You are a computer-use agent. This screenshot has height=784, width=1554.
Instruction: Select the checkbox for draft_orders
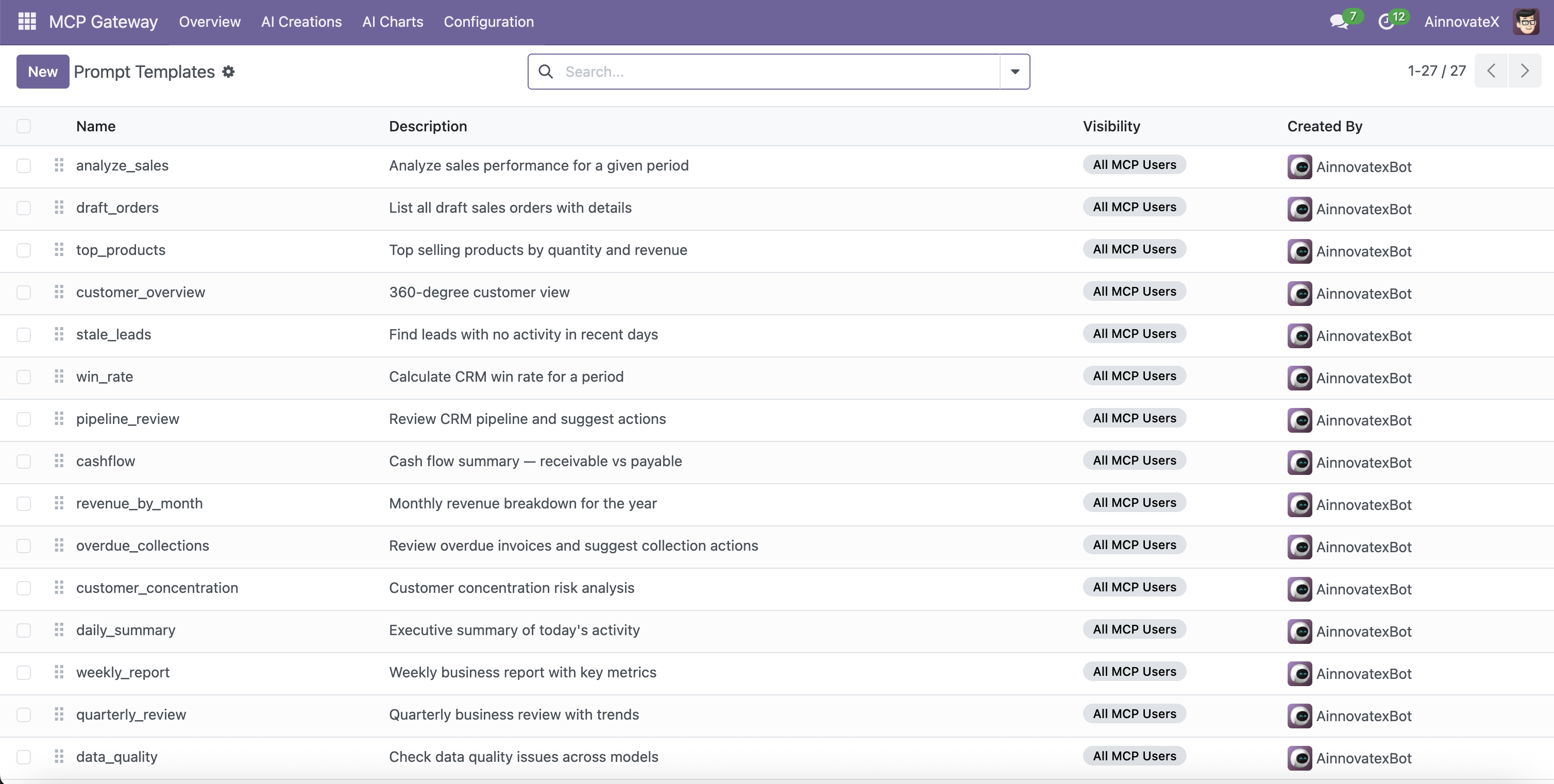24,208
